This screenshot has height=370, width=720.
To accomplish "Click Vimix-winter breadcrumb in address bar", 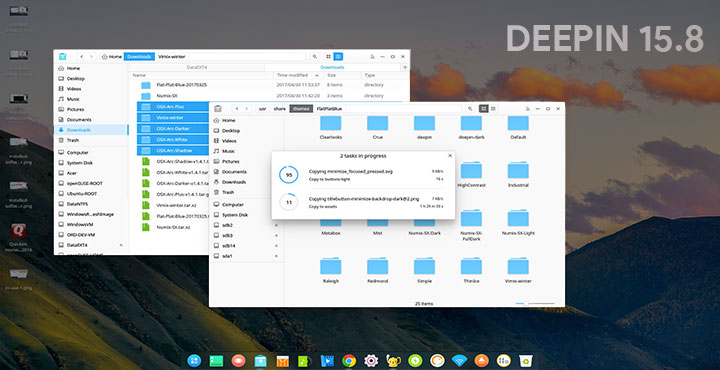I will pyautogui.click(x=171, y=56).
